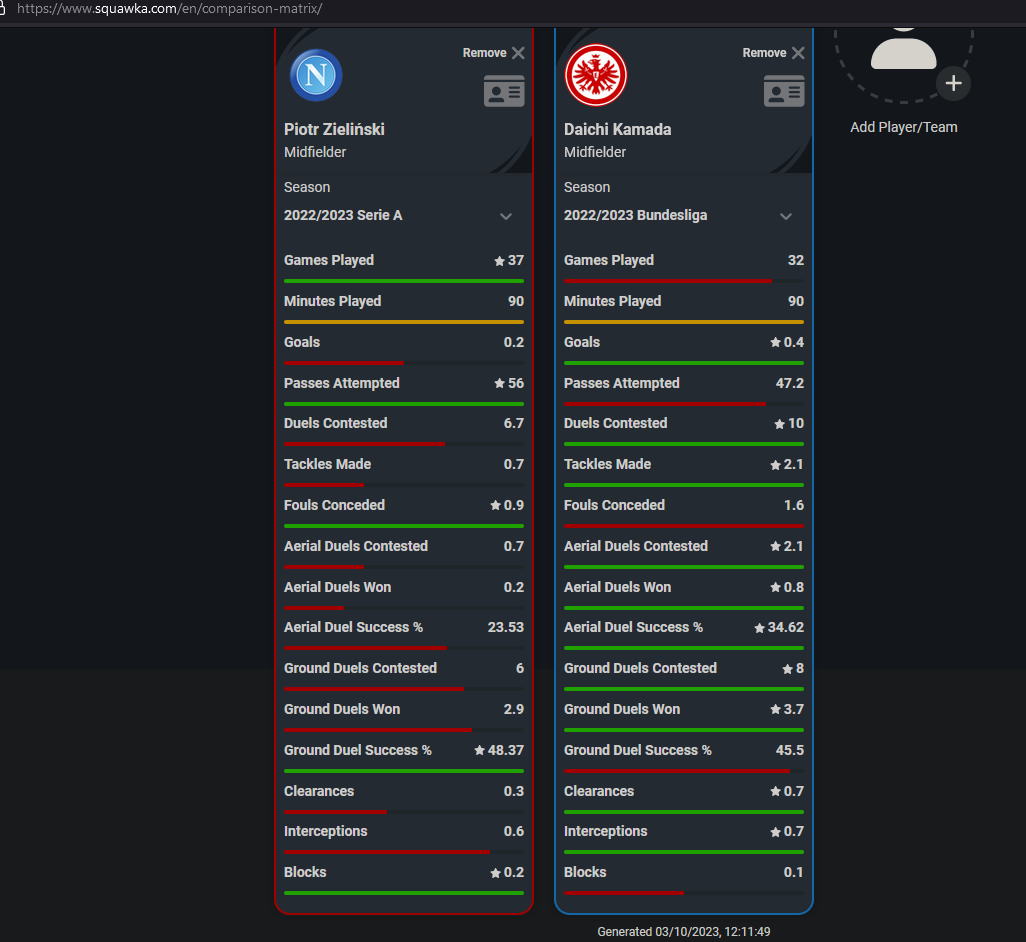Viewport: 1026px width, 942px height.
Task: Click the Napoli club crest
Action: coord(316,75)
